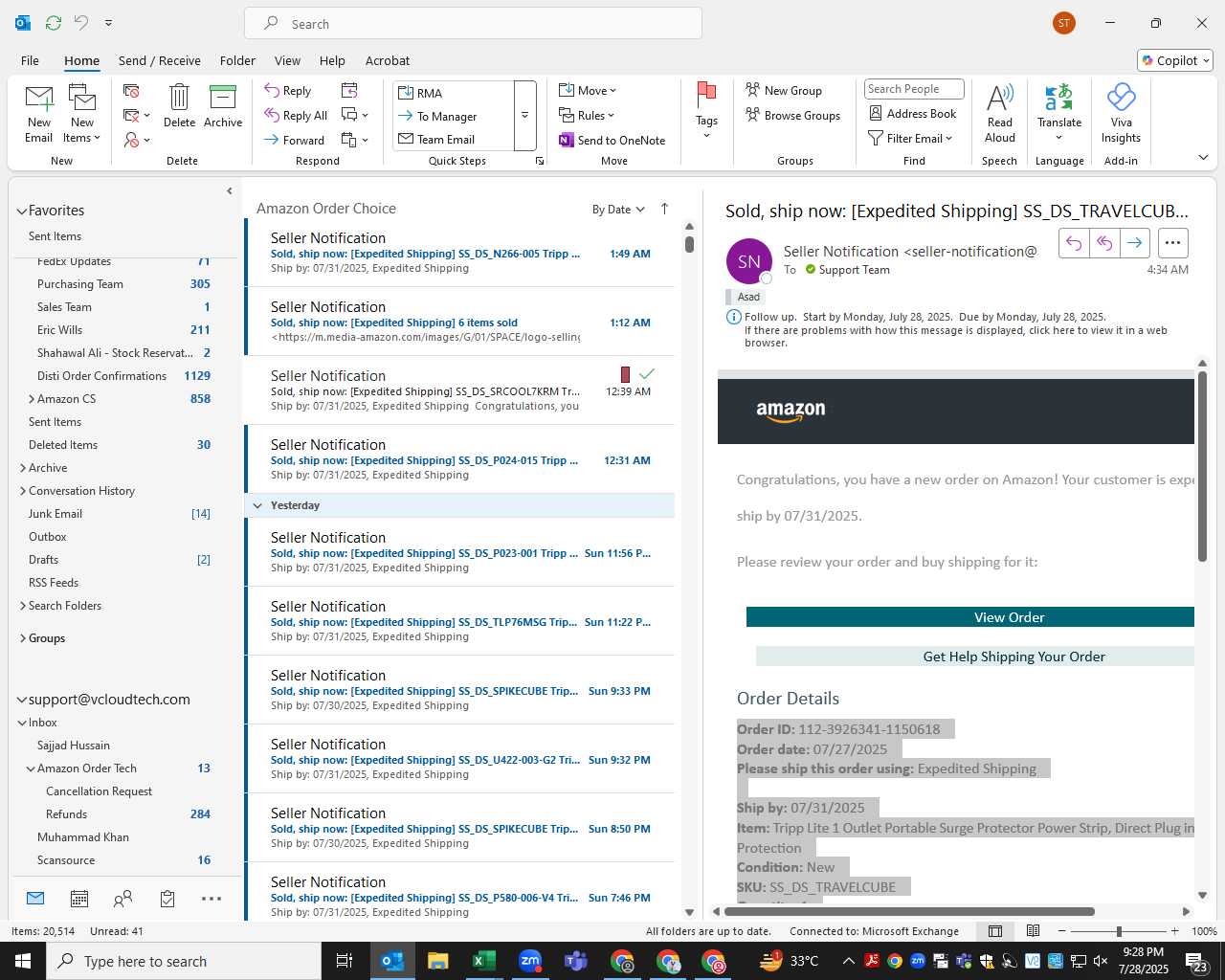Open the Copilot dropdown
This screenshot has width=1225, height=980.
1175,60
